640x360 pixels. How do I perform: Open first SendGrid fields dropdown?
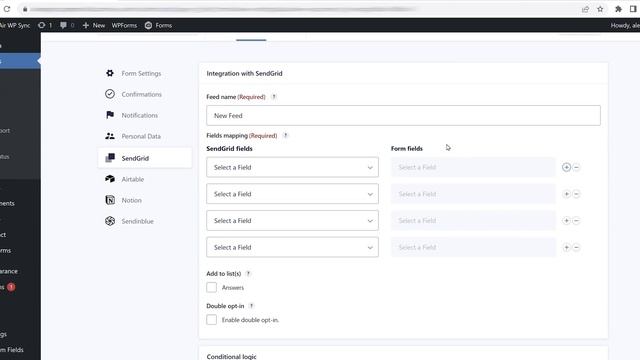pyautogui.click(x=292, y=167)
